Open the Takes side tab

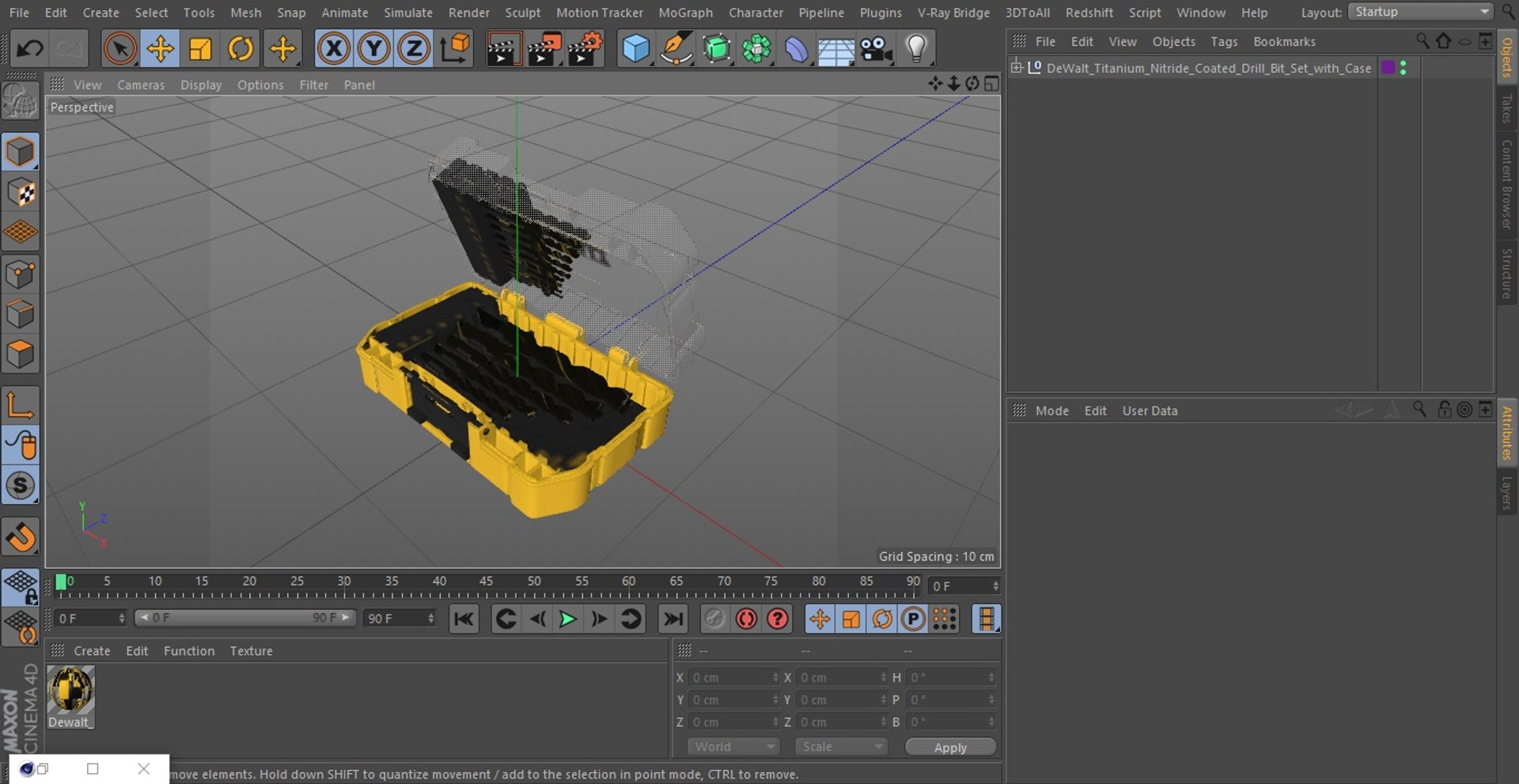coord(1507,108)
